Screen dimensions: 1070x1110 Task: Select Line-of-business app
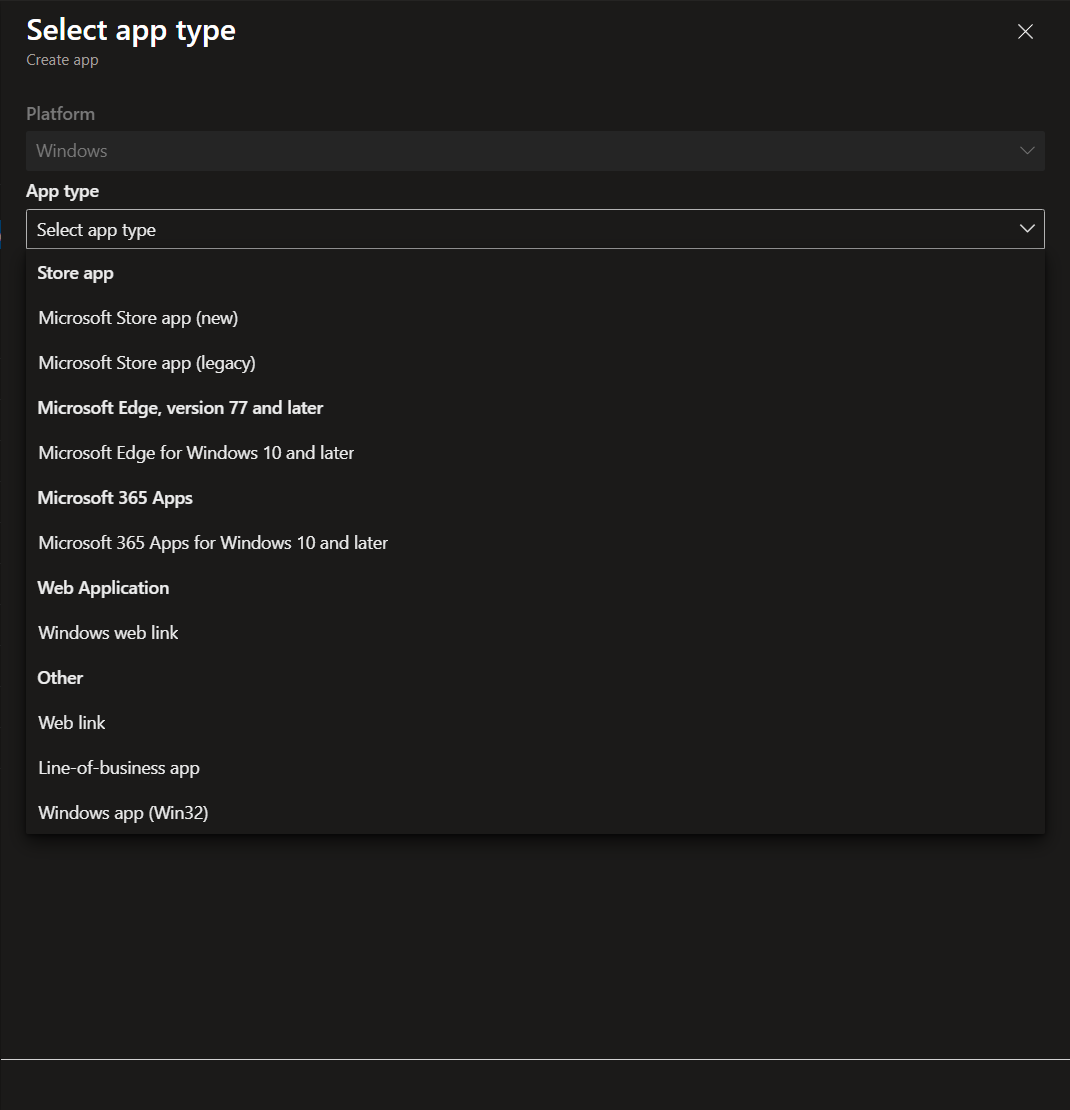click(535, 768)
